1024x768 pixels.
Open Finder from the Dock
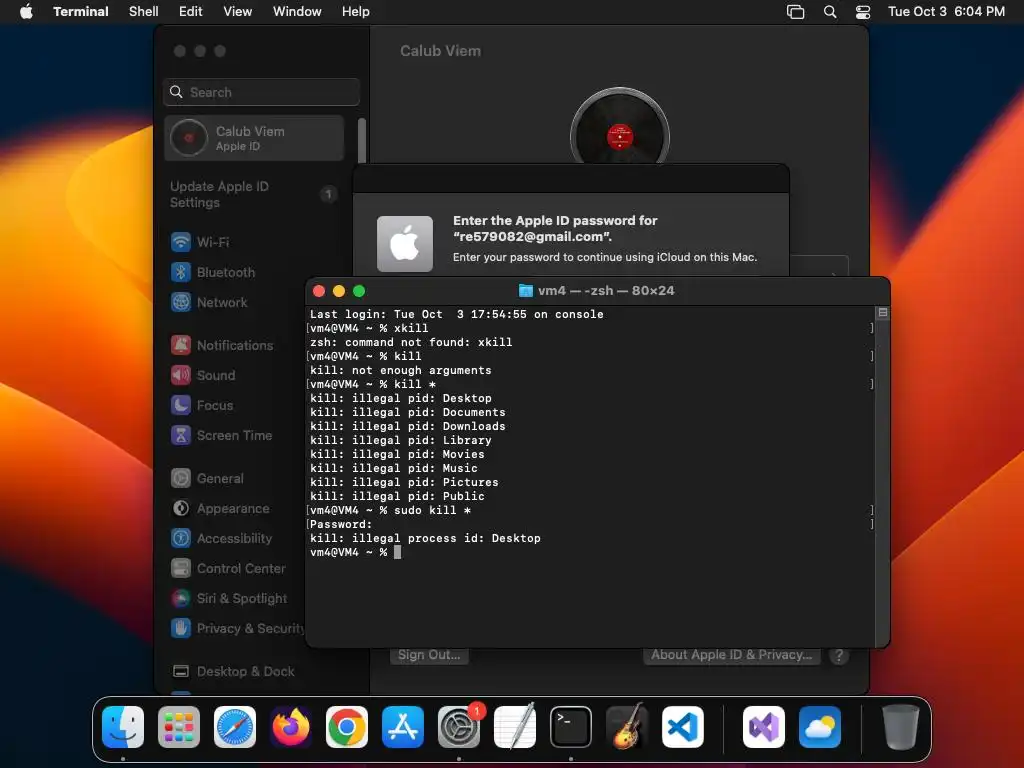(123, 727)
